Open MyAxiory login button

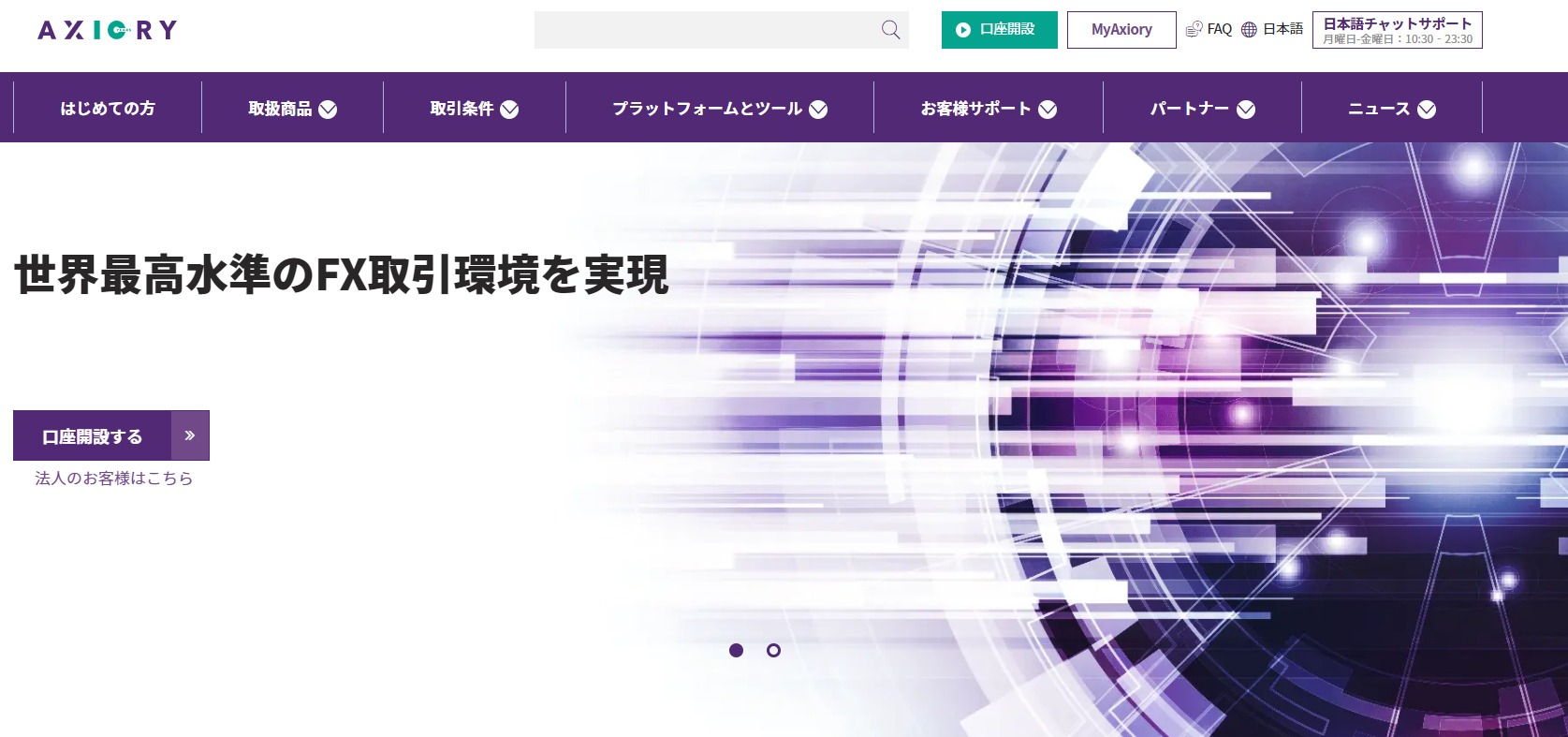[1121, 30]
